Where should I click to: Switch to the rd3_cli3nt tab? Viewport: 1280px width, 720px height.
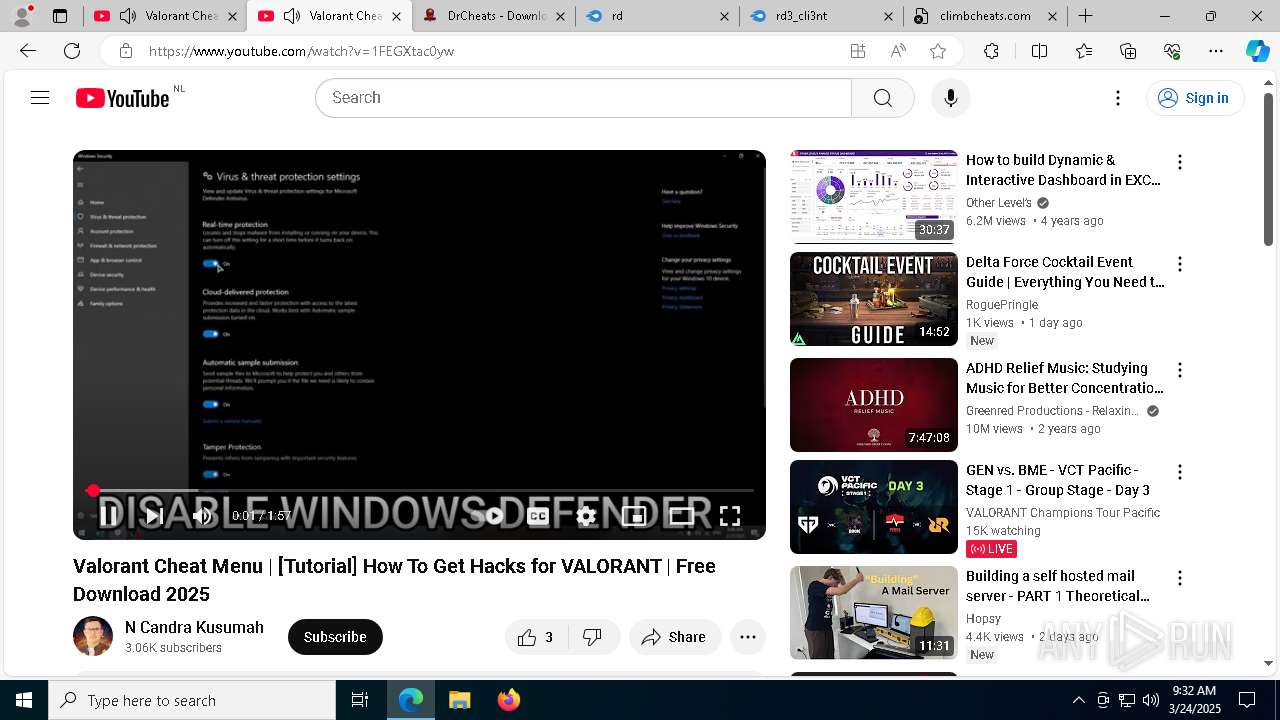tap(821, 16)
